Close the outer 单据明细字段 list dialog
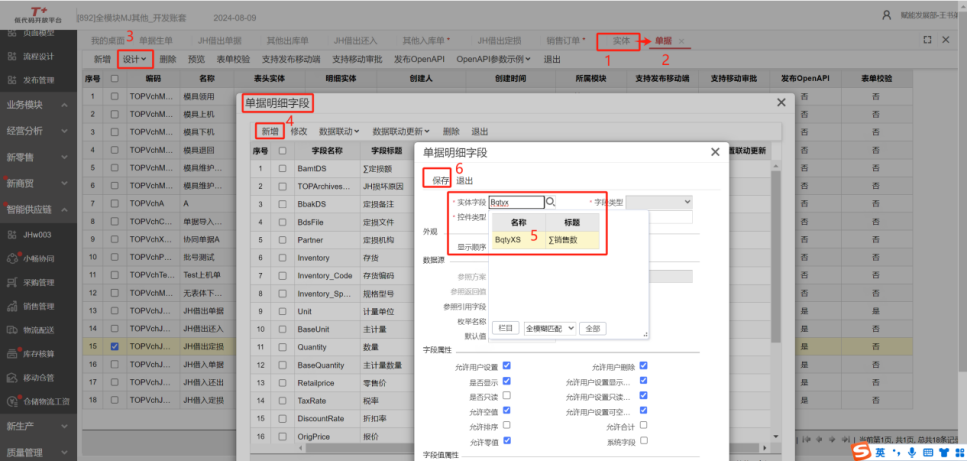Image resolution: width=967 pixels, height=461 pixels. pyautogui.click(x=781, y=103)
